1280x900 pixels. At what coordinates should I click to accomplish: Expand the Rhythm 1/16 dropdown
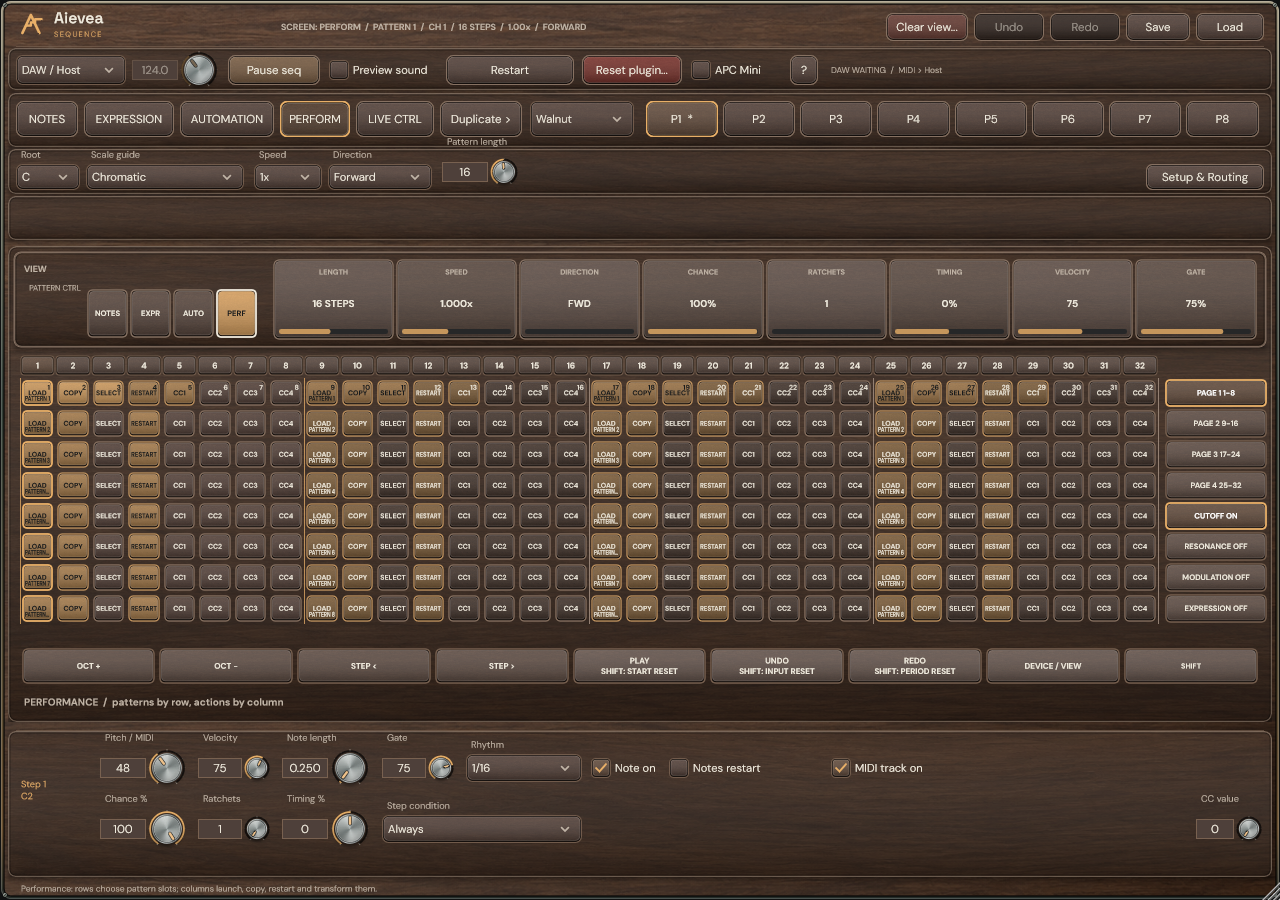click(524, 768)
